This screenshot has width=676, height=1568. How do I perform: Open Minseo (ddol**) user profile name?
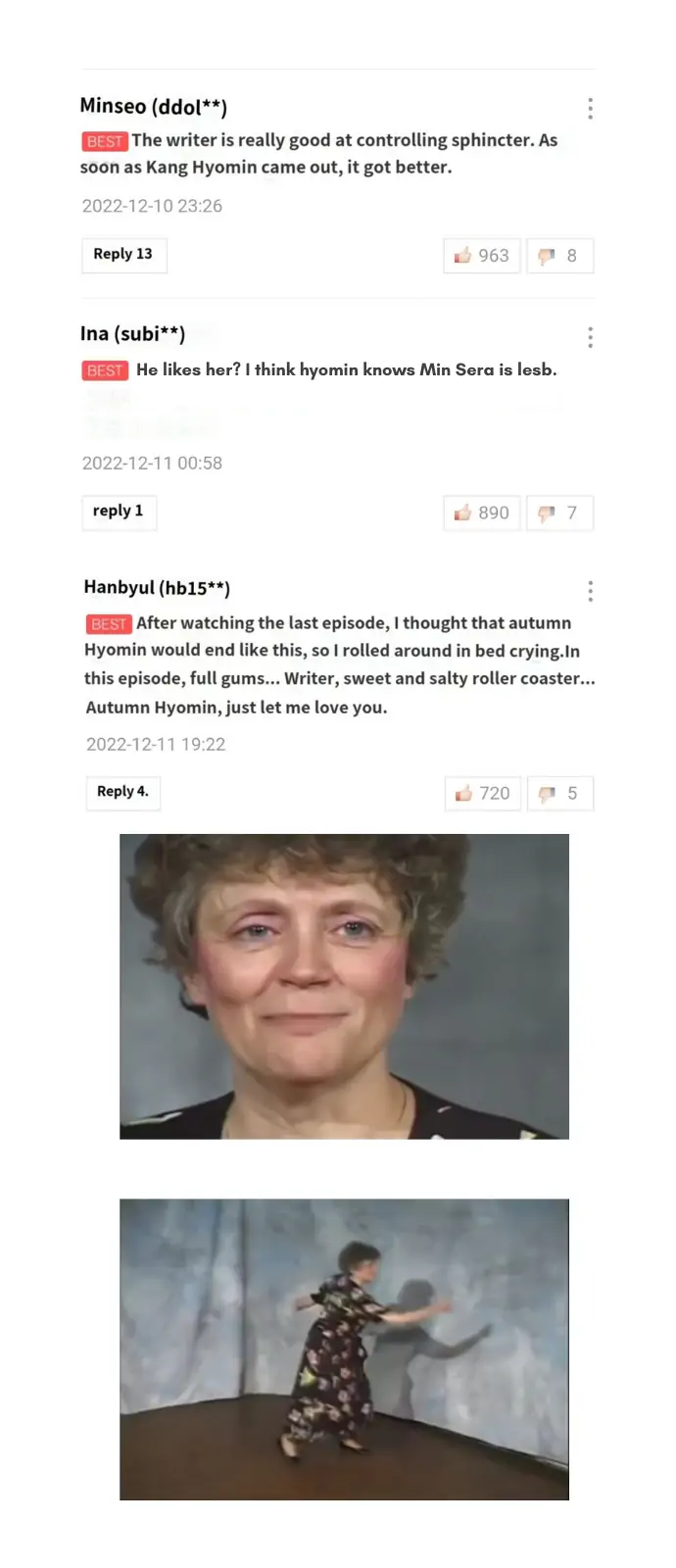point(154,106)
